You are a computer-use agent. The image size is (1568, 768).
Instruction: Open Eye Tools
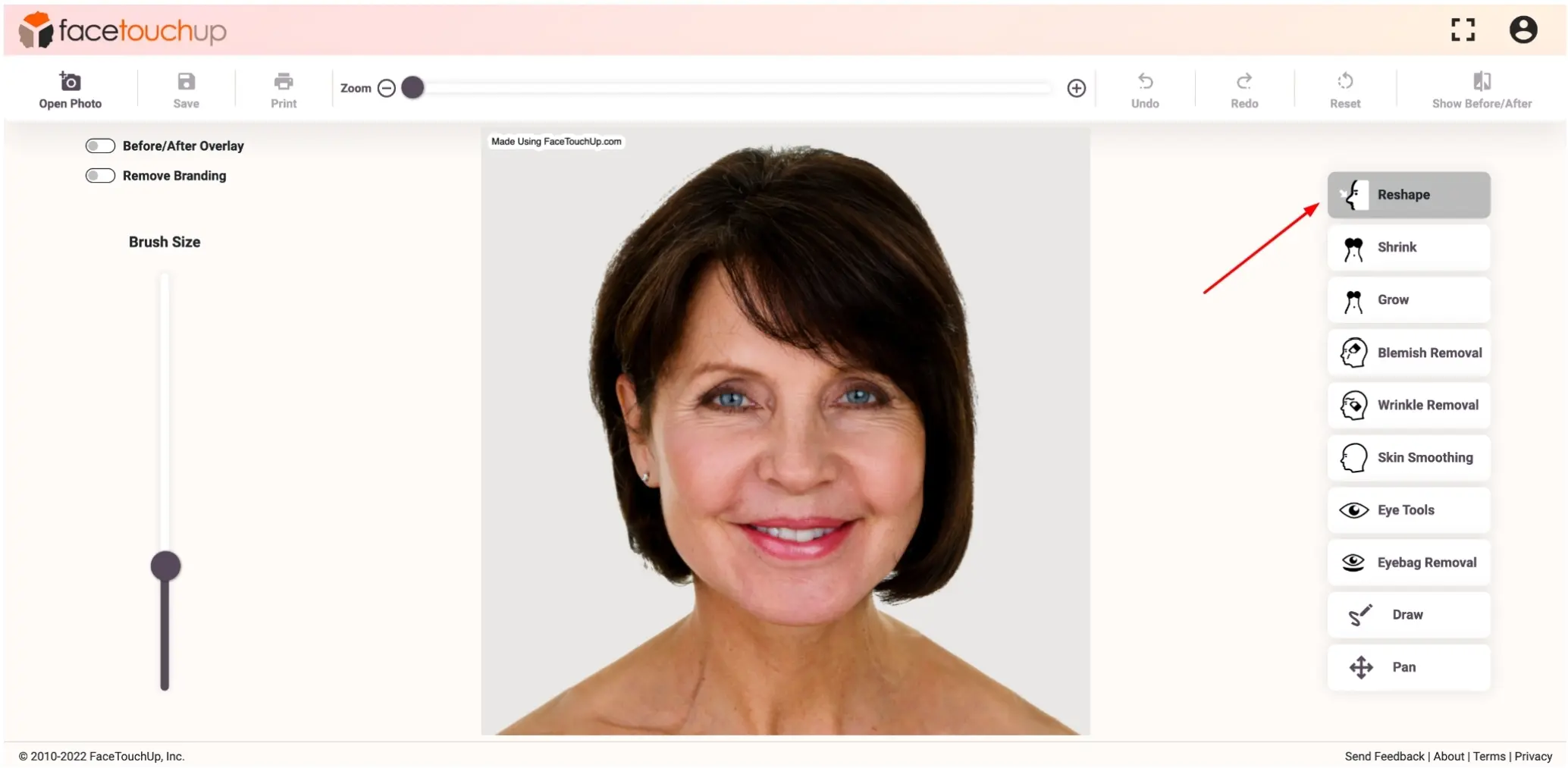point(1408,509)
